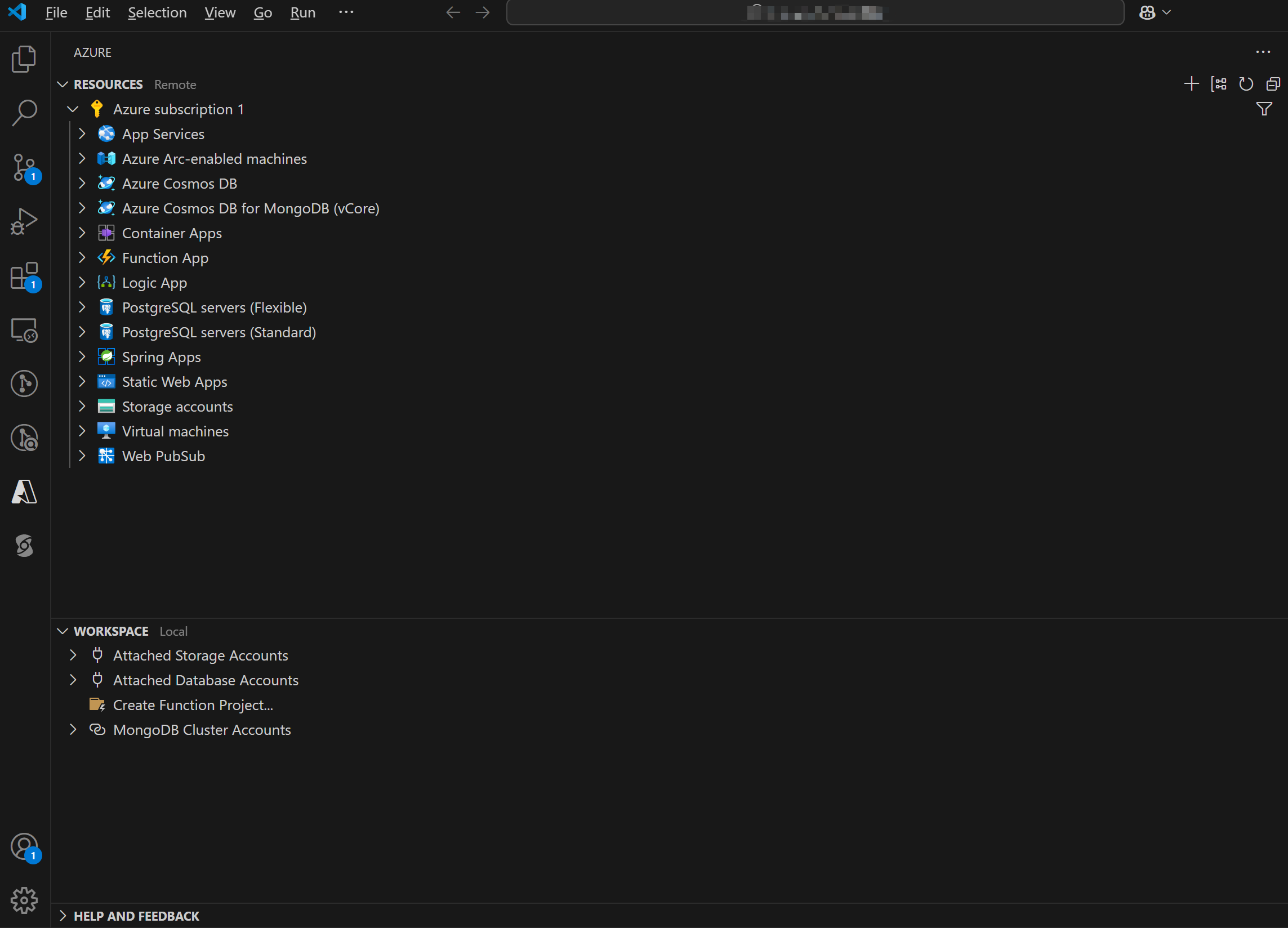Image resolution: width=1288 pixels, height=928 pixels.
Task: Open the spiral-logo extension activity bar icon
Action: (24, 546)
